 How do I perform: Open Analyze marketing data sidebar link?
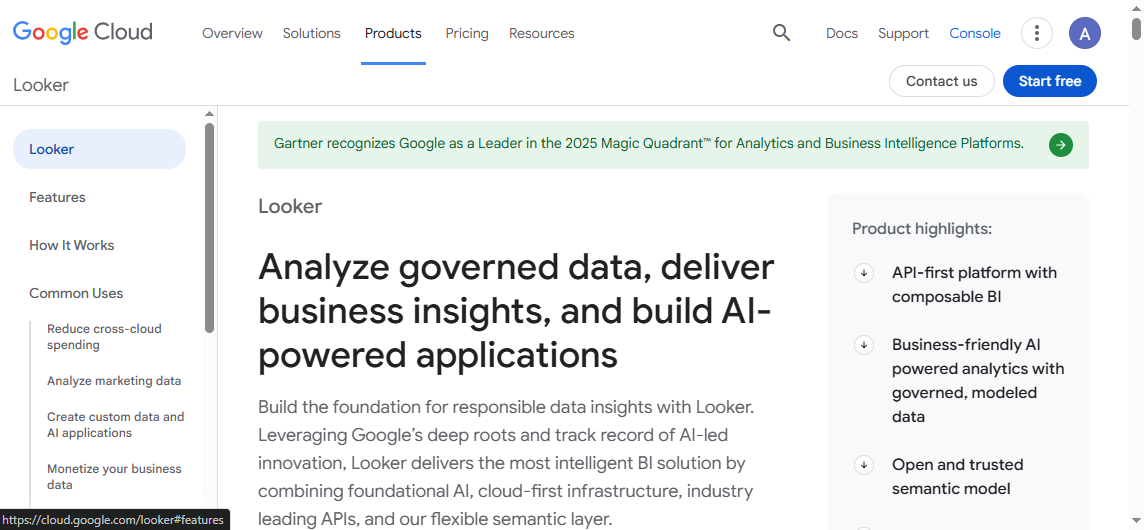point(114,381)
